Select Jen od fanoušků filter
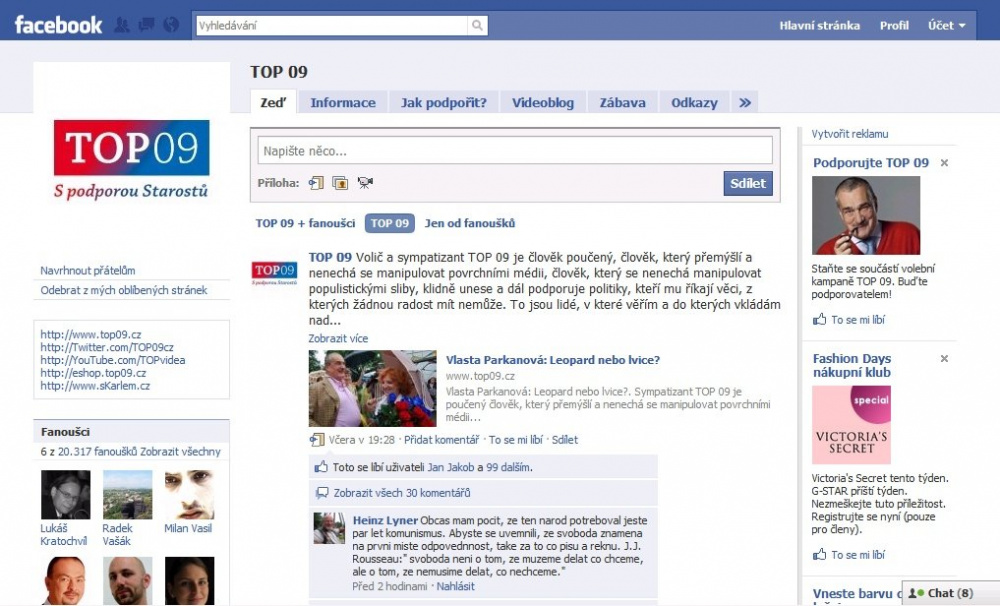The image size is (1000, 606). 470,223
